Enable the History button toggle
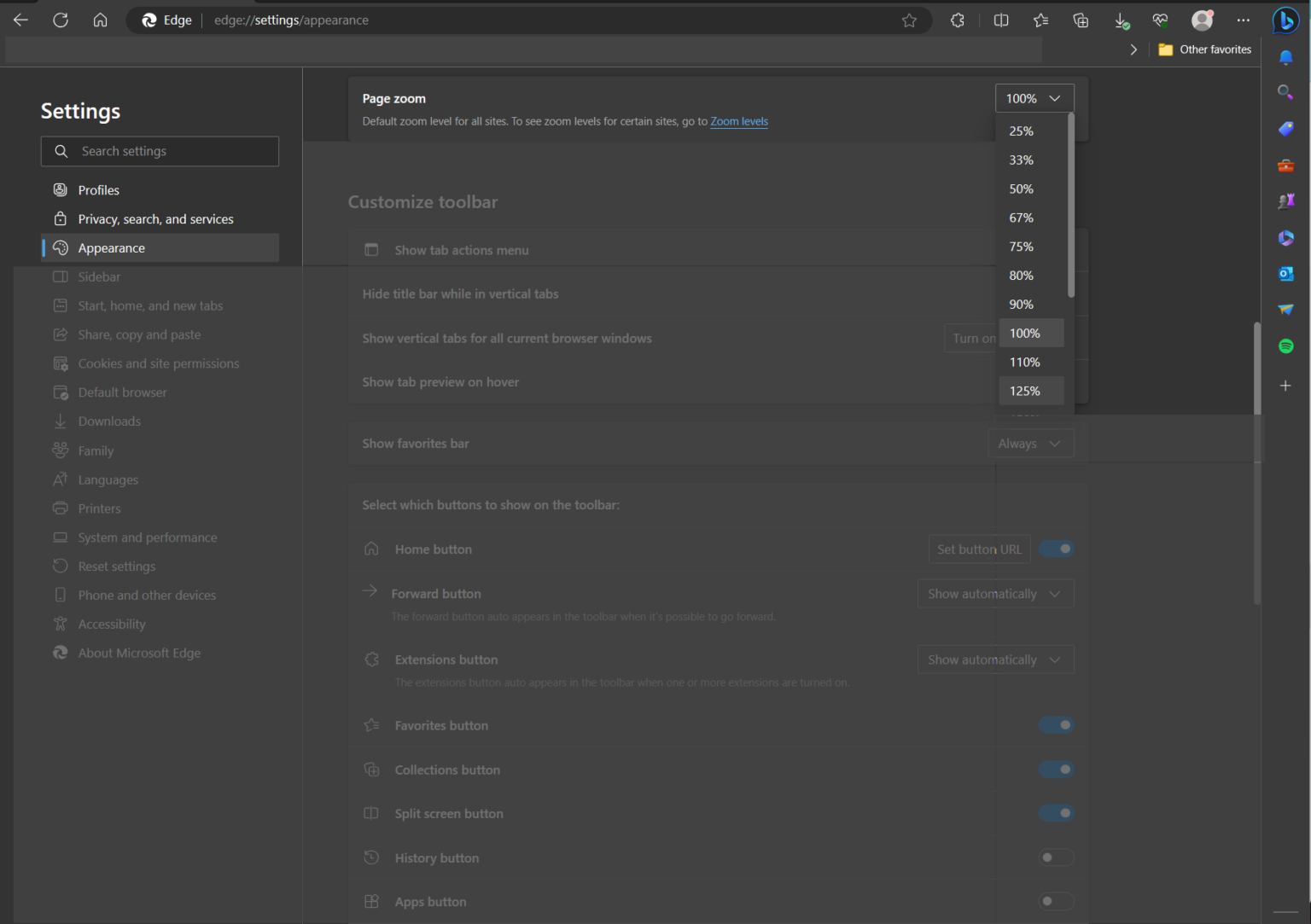1311x924 pixels. pyautogui.click(x=1056, y=857)
